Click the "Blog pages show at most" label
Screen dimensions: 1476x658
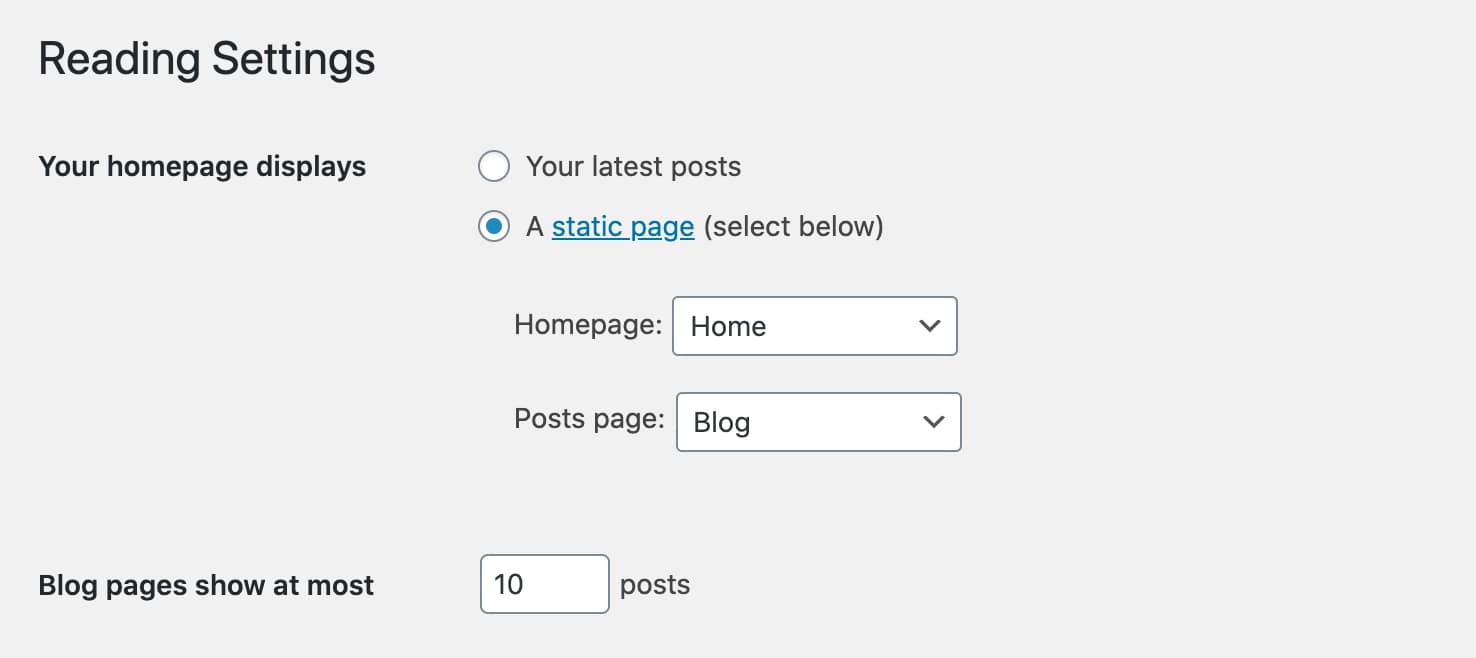click(x=205, y=585)
